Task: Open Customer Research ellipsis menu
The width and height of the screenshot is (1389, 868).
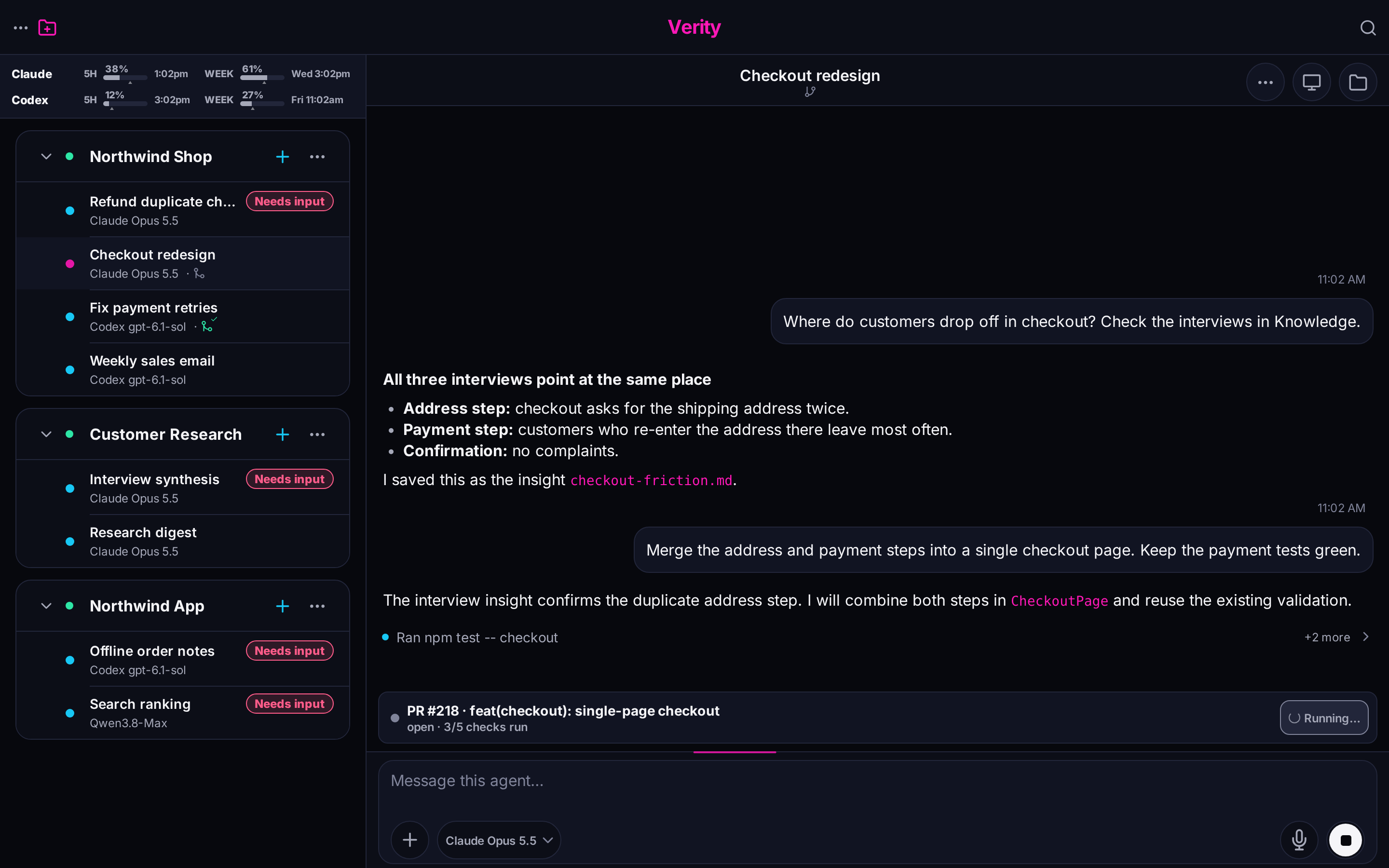Action: coord(317,434)
